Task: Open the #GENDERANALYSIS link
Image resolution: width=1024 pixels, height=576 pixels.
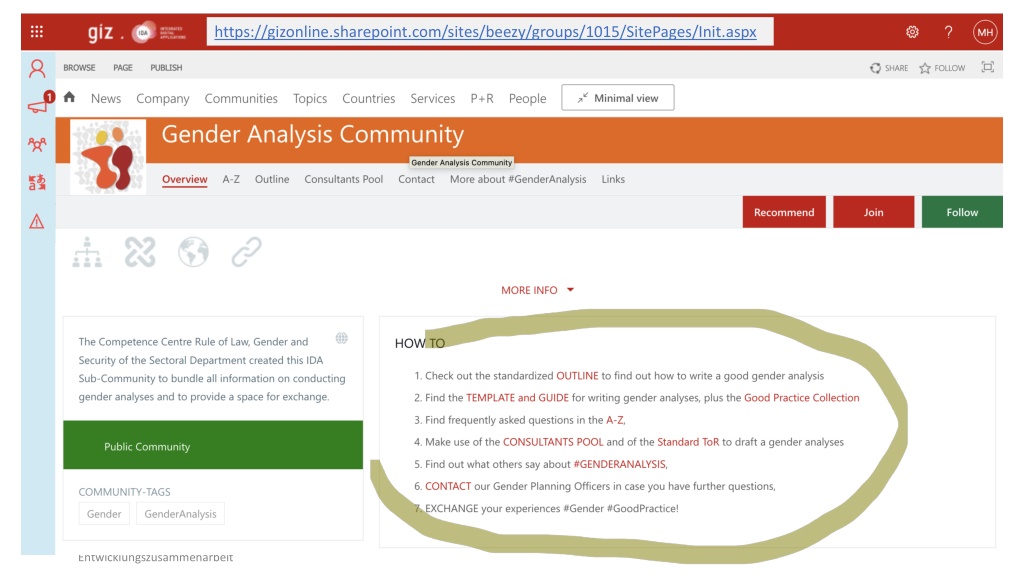Action: (x=619, y=464)
